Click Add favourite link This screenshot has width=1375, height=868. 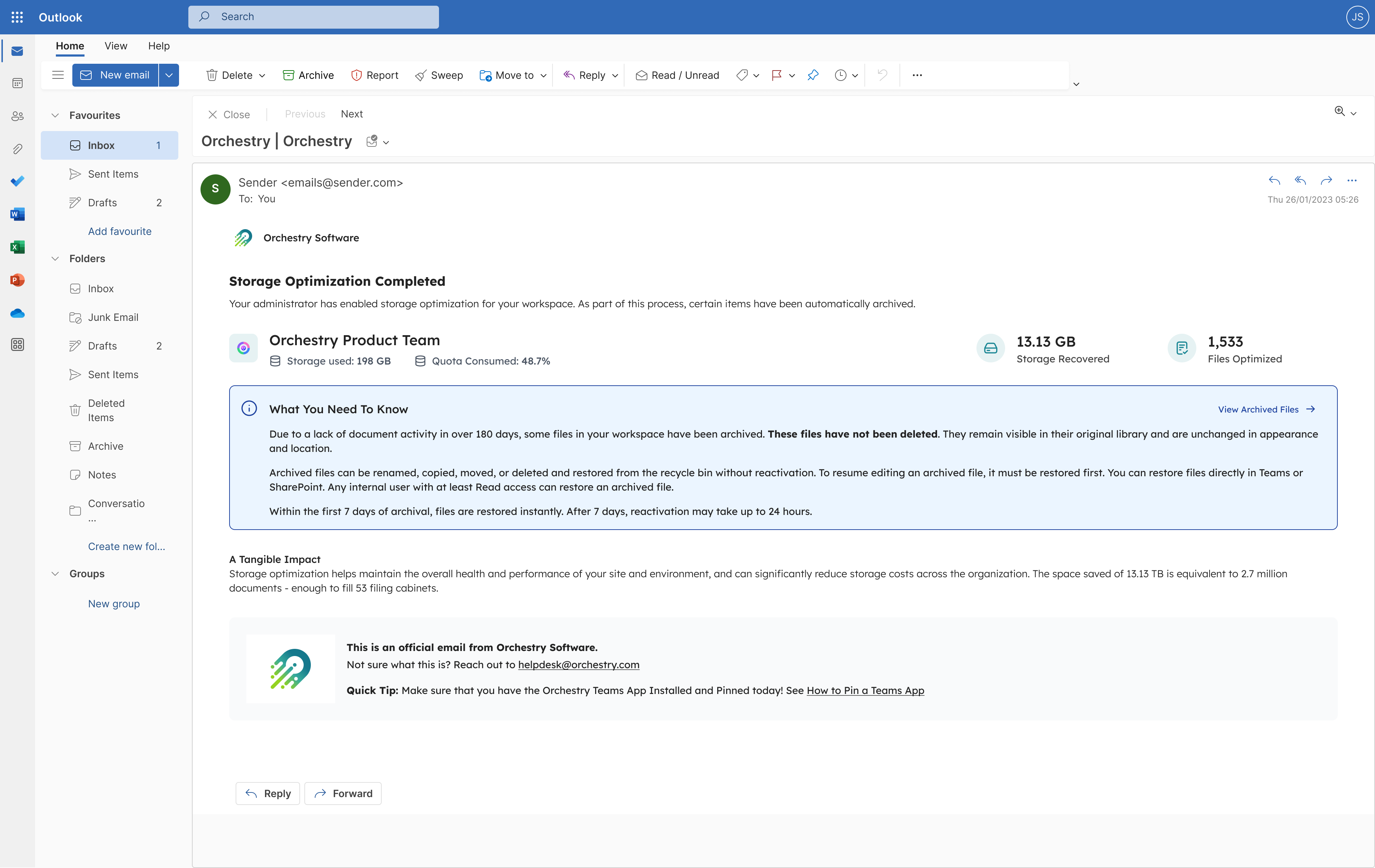pos(120,231)
